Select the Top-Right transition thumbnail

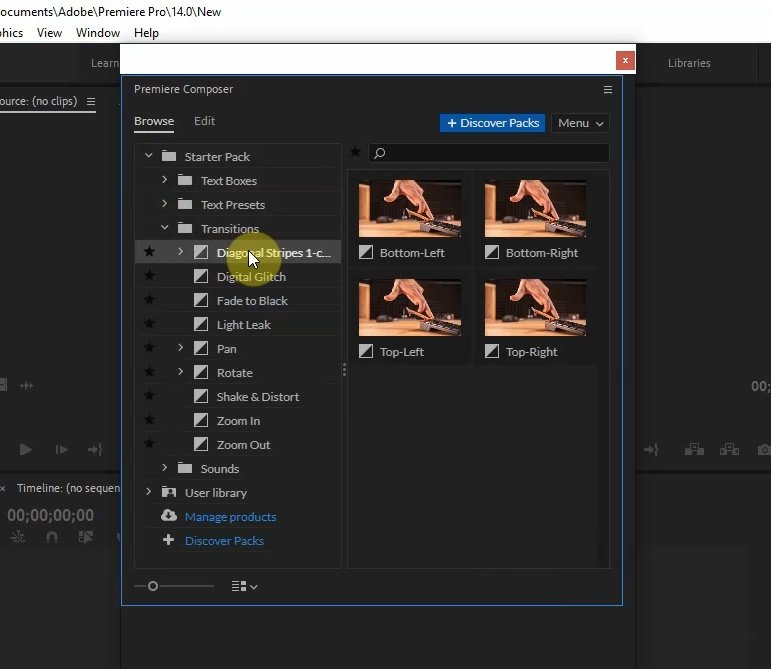[535, 308]
